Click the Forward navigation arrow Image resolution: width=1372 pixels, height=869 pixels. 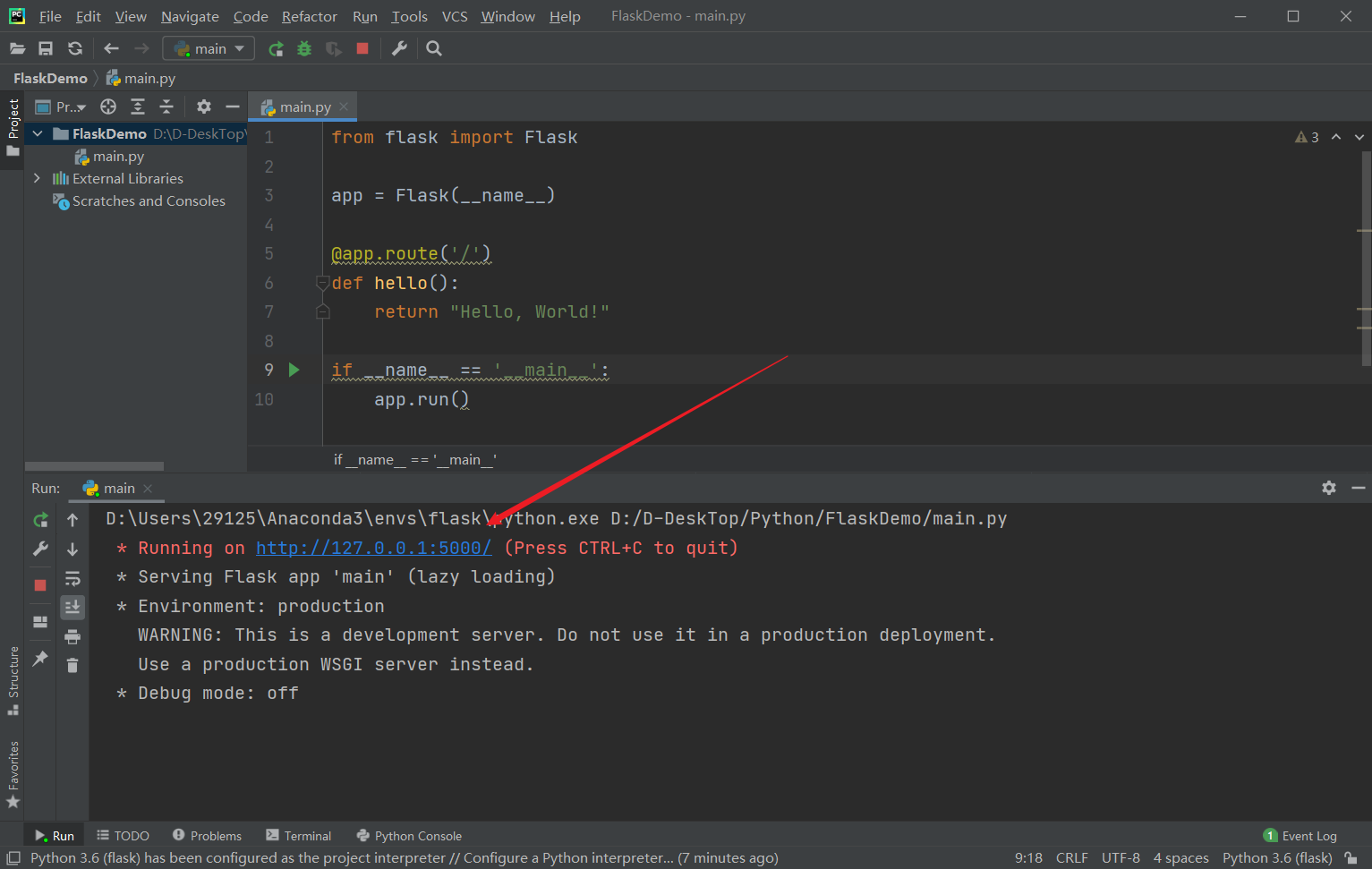141,48
